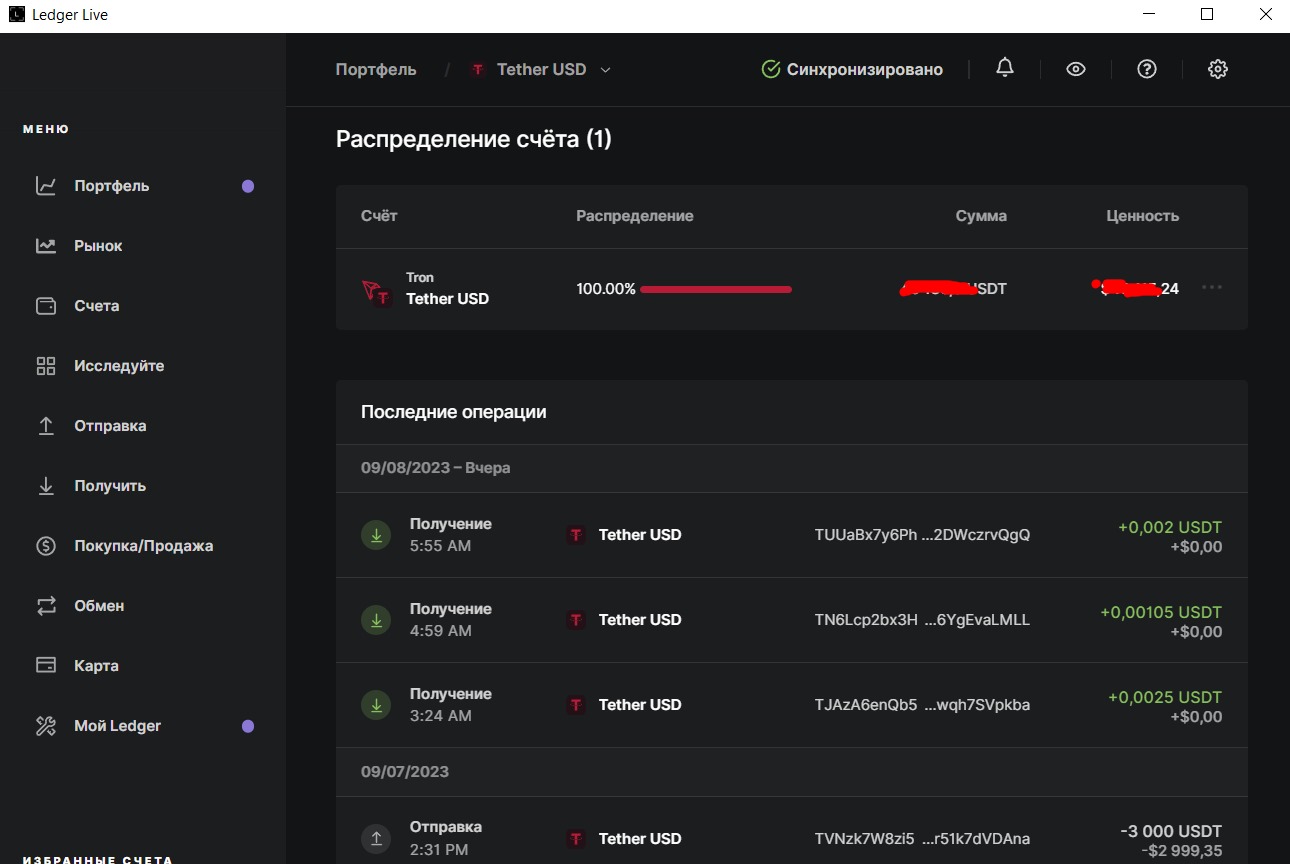Click the receive icon of the 5:55 AM operation

pos(376,535)
